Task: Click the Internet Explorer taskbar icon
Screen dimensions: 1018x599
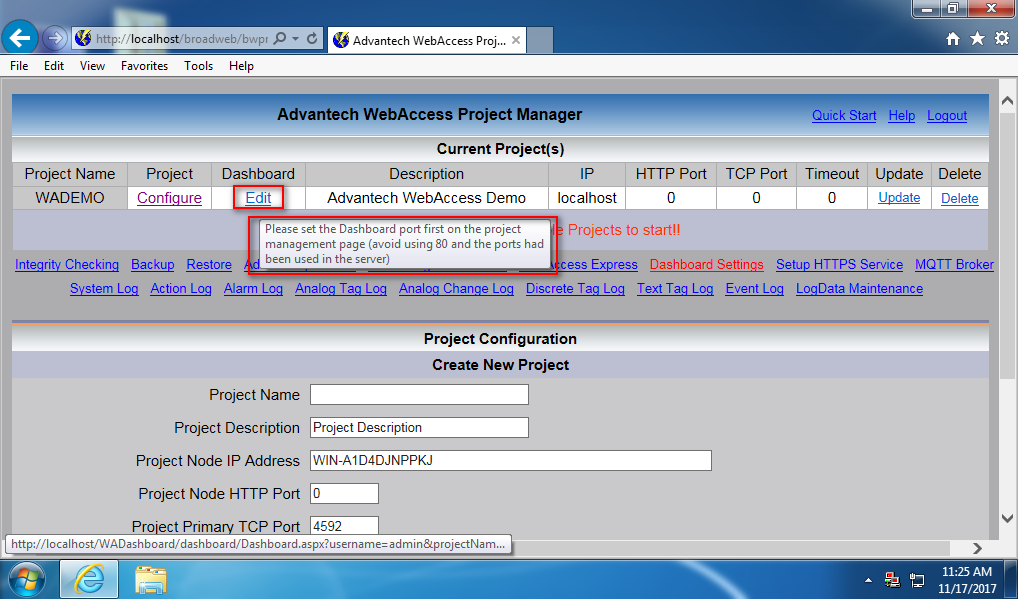Action: (x=89, y=580)
